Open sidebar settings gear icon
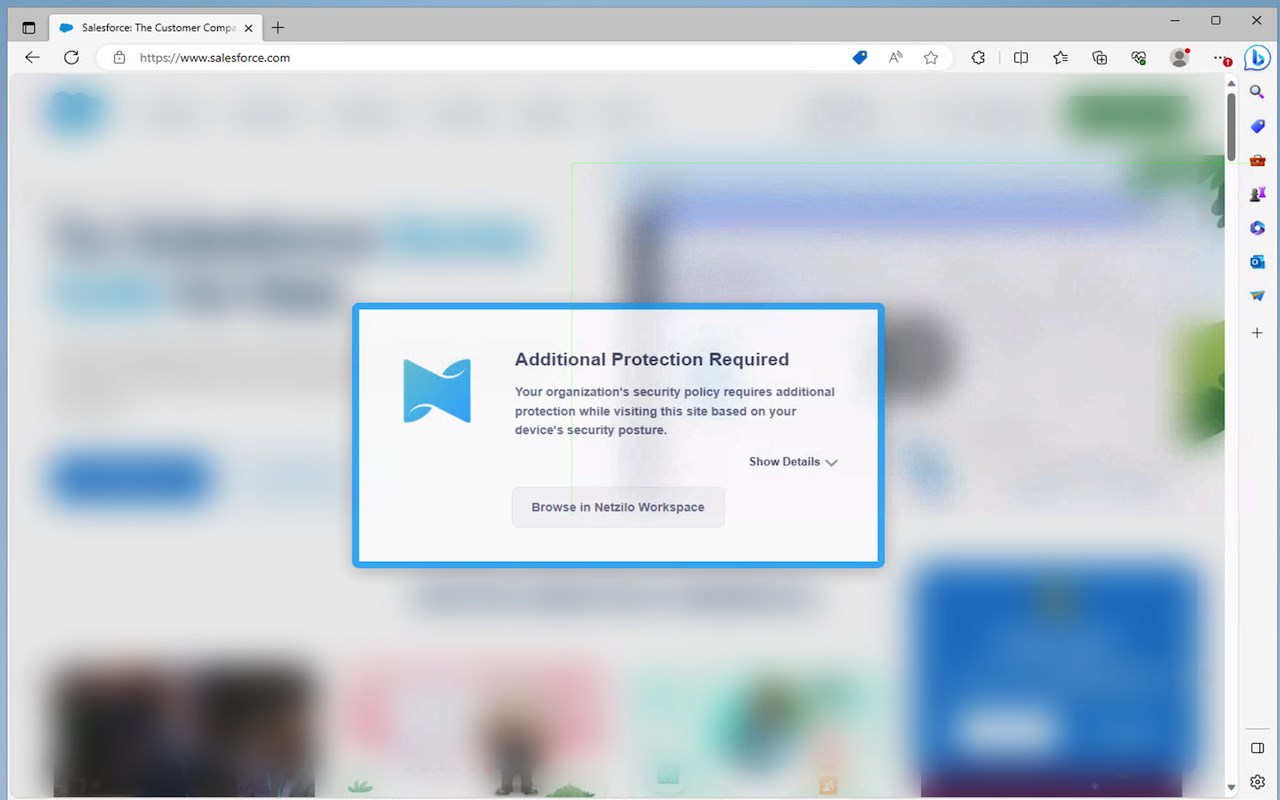The image size is (1280, 800). 1258,782
